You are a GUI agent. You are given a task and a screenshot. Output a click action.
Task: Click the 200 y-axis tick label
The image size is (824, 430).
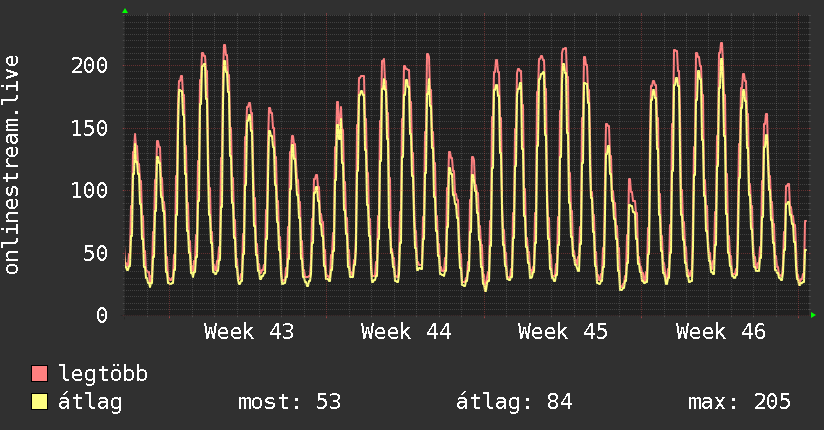(x=89, y=66)
